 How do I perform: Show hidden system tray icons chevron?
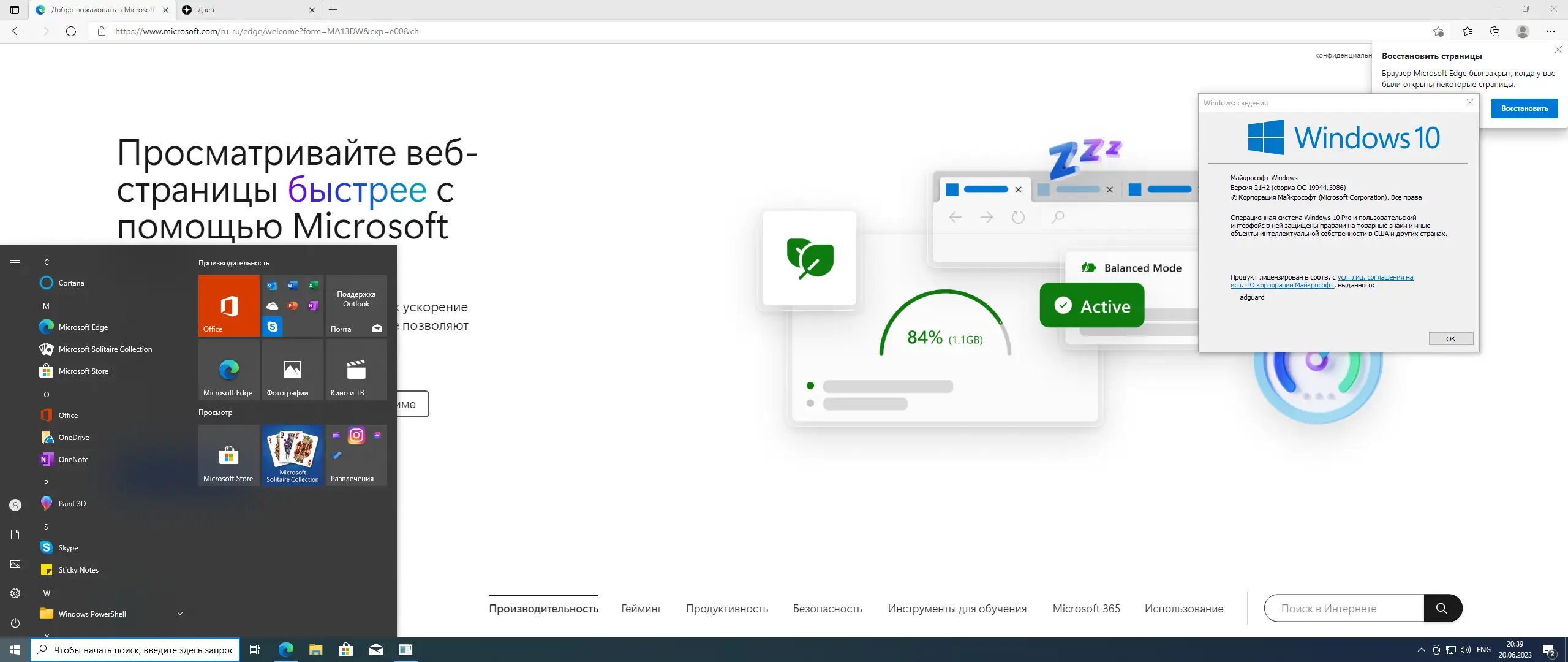1421,650
